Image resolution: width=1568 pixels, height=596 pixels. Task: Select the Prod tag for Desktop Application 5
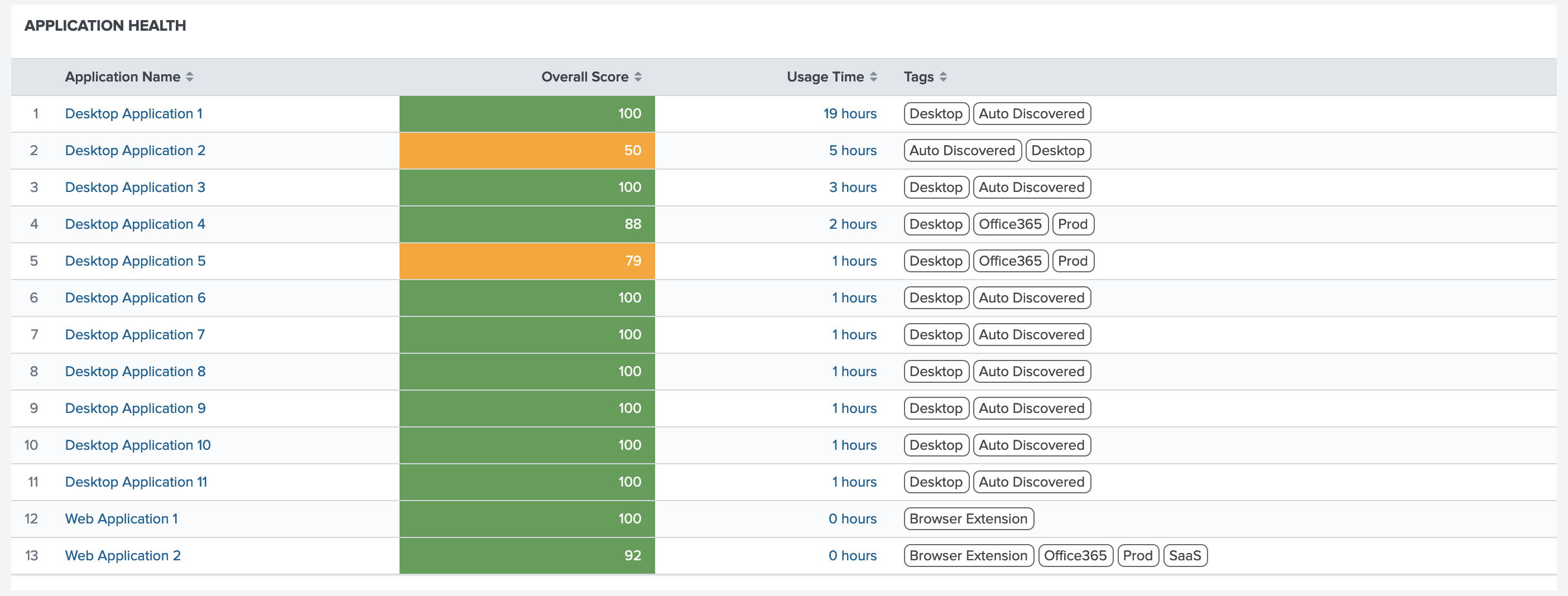[x=1072, y=261]
